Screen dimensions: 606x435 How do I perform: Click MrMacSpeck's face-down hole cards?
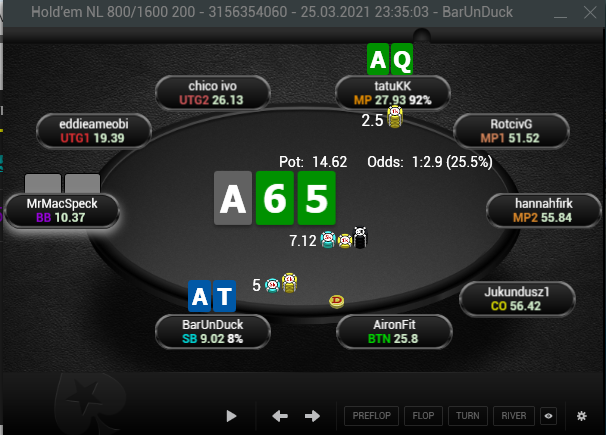[x=63, y=184]
